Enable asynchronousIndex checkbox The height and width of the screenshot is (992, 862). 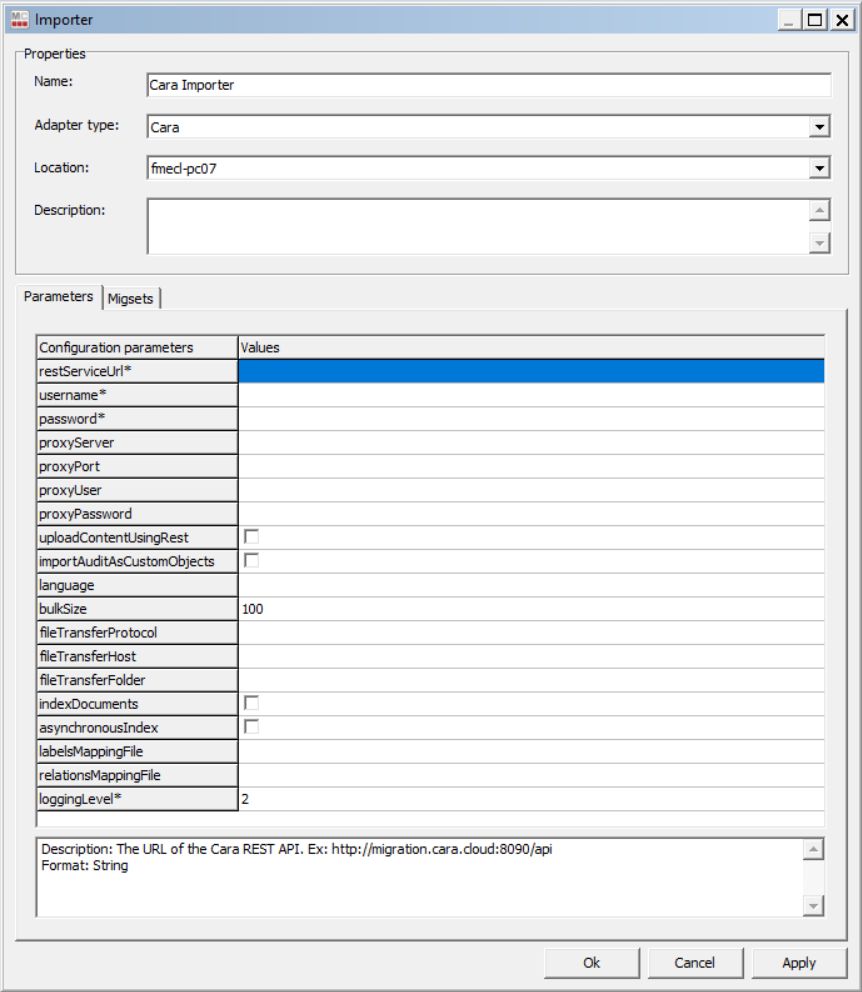click(251, 727)
